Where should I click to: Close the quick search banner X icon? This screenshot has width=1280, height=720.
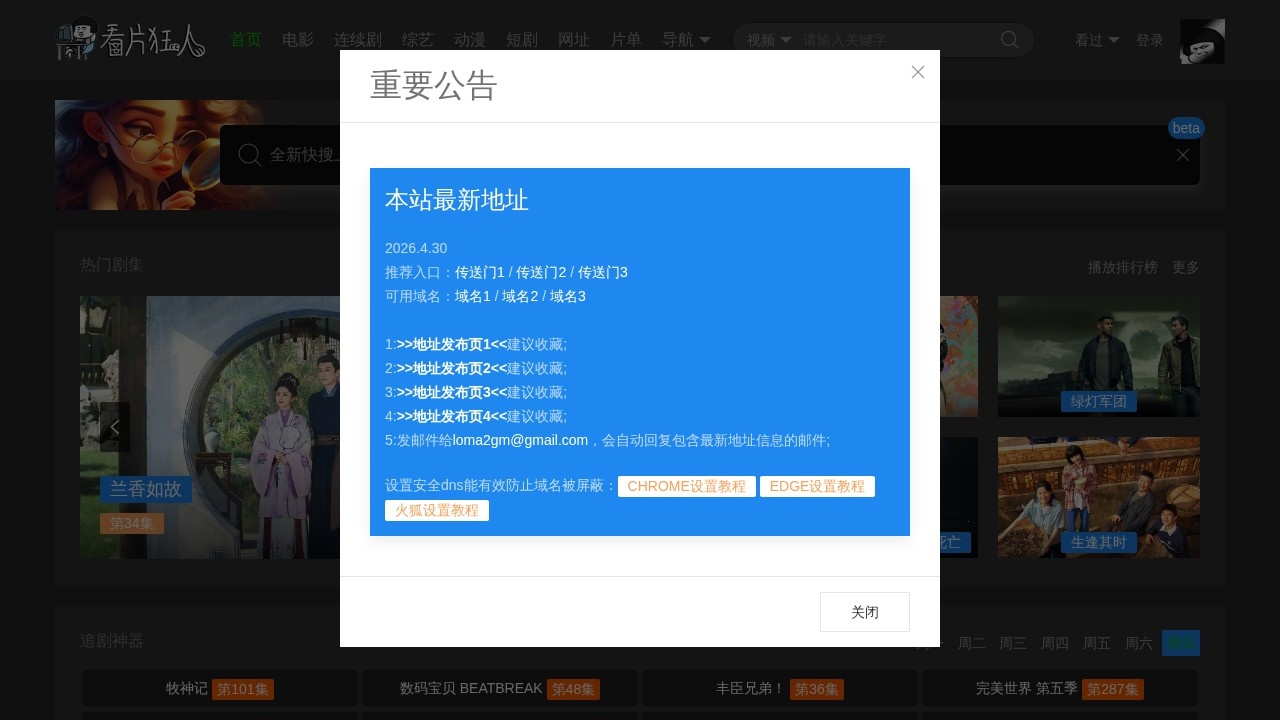[1183, 155]
